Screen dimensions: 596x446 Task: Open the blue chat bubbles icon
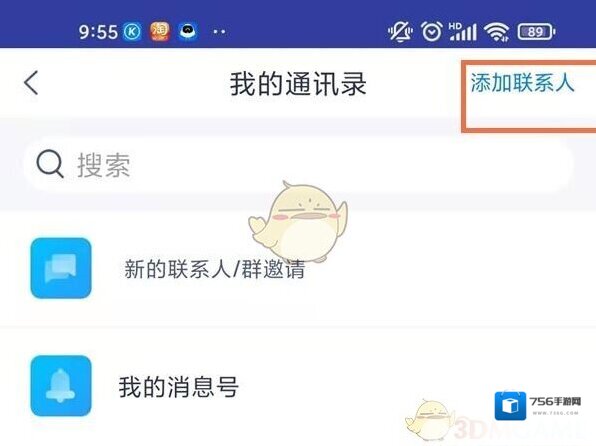point(61,268)
